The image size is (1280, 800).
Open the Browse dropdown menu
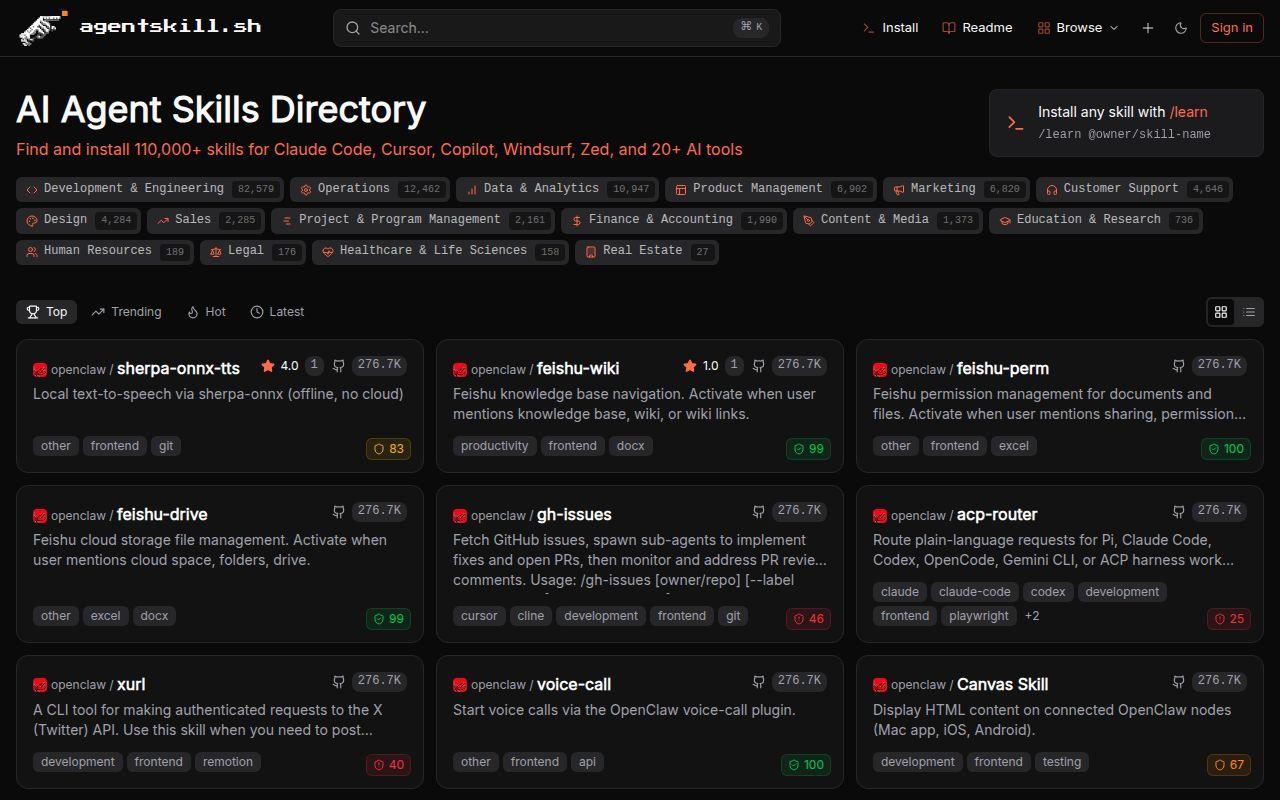tap(1078, 28)
